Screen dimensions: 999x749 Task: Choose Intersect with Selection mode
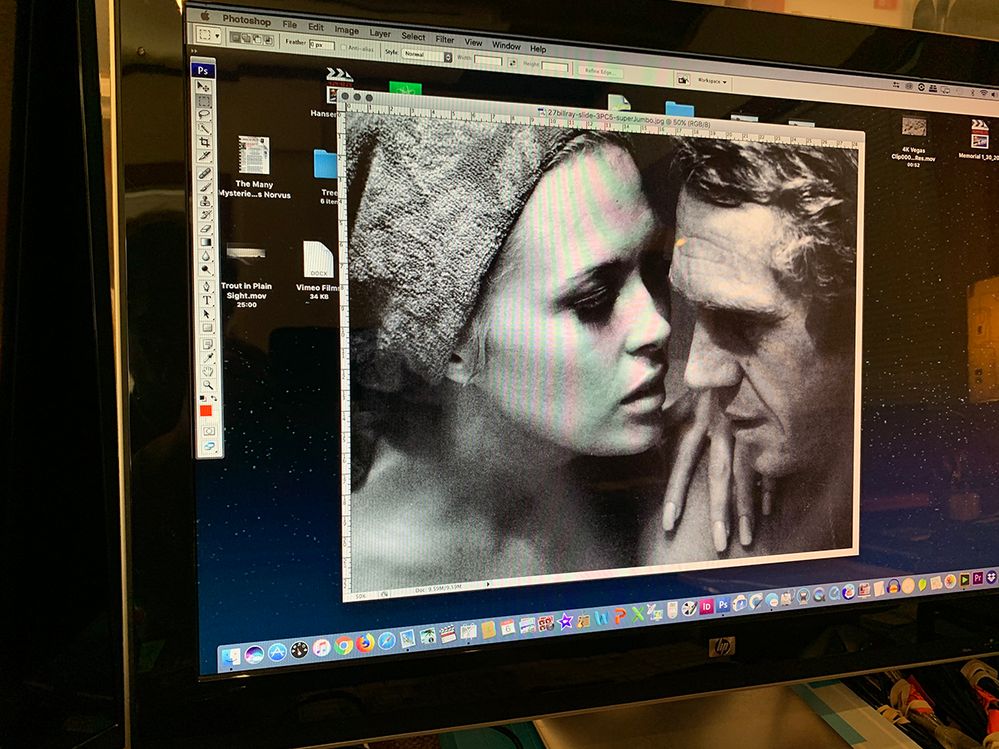coord(268,41)
